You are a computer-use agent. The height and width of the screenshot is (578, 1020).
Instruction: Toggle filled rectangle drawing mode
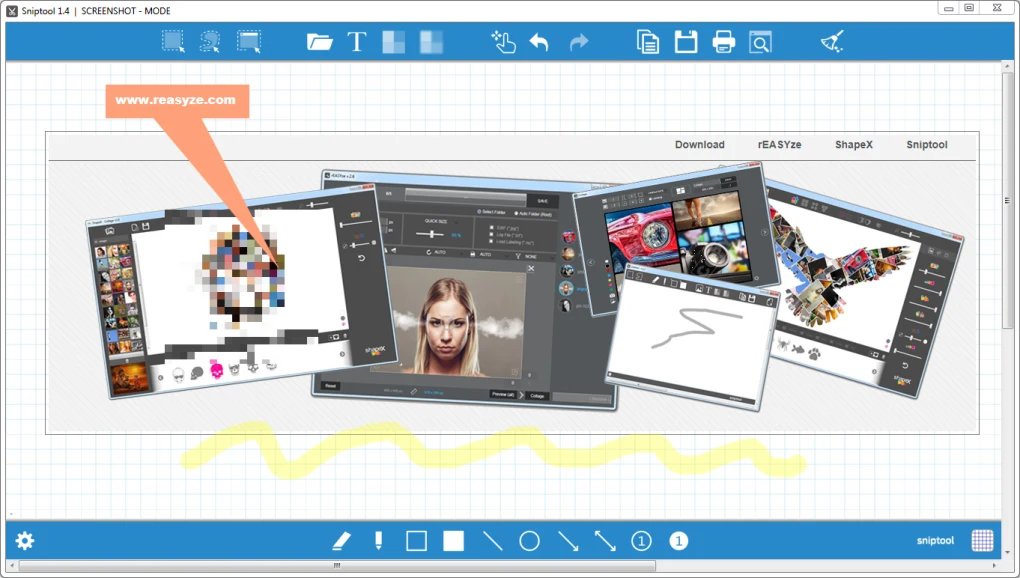451,540
